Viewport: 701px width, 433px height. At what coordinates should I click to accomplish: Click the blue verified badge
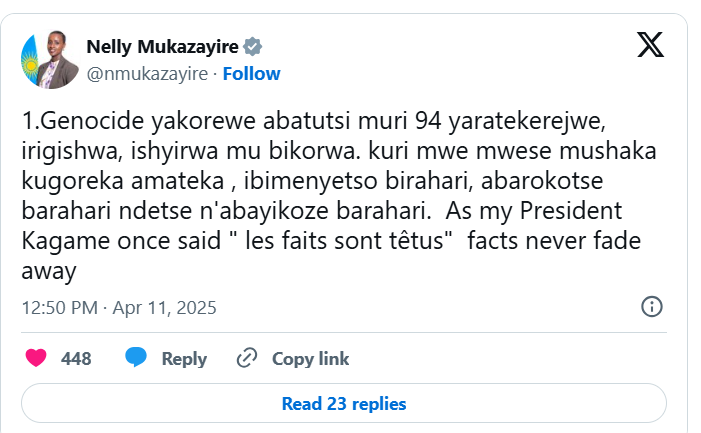pyautogui.click(x=254, y=47)
